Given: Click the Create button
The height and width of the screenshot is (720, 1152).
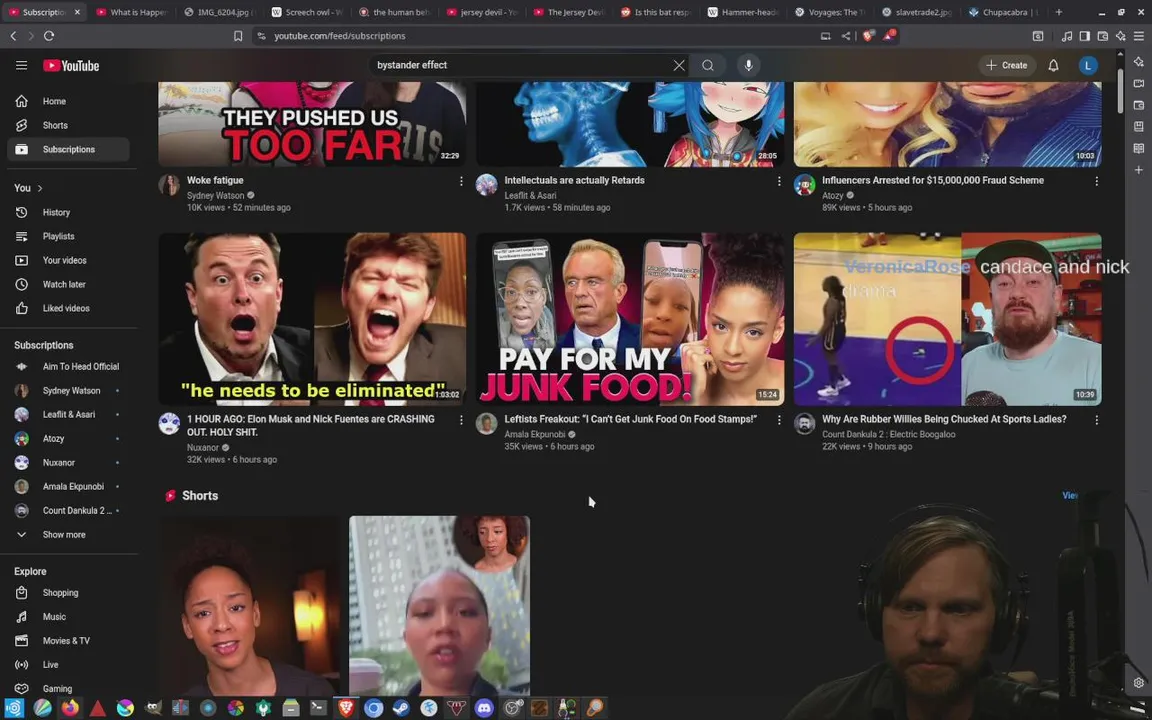Looking at the screenshot, I should pos(1007,65).
